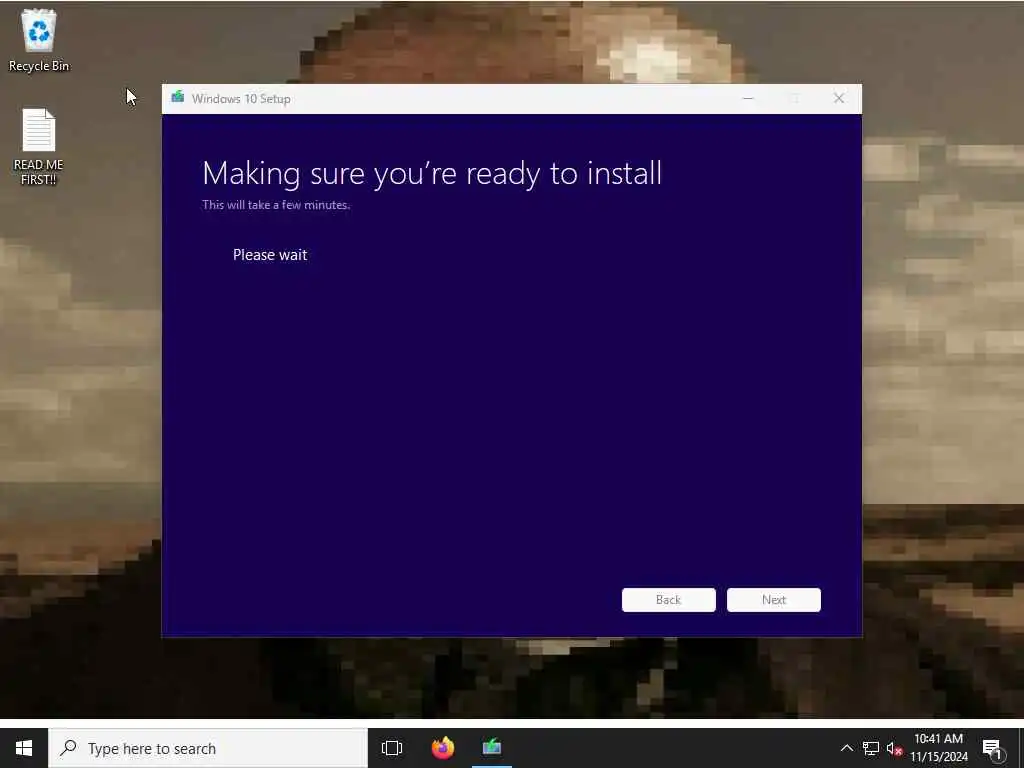The width and height of the screenshot is (1024, 768).
Task: Click the Type here to search box
Action: pyautogui.click(x=208, y=748)
